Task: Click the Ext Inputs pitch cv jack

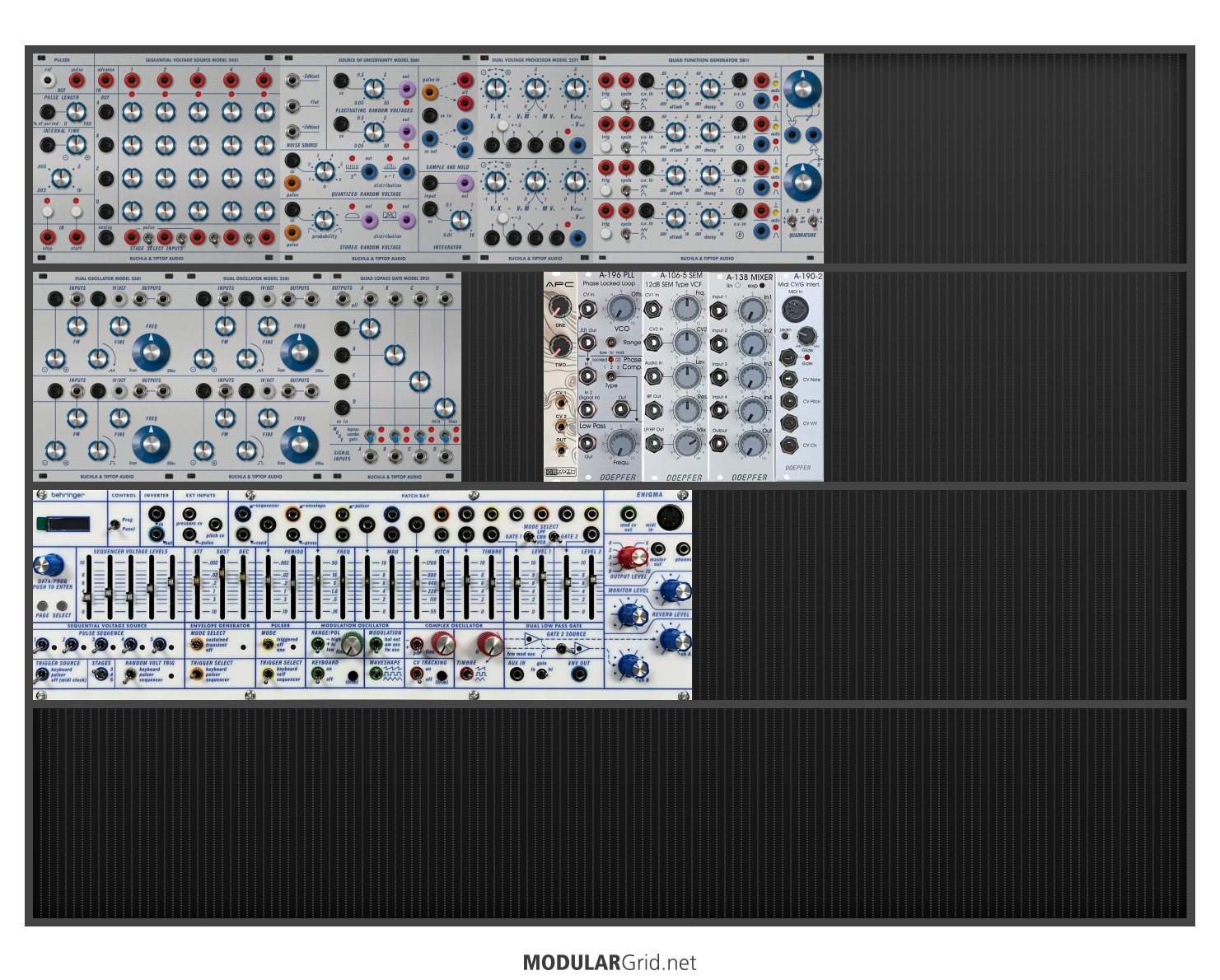Action: tap(214, 524)
